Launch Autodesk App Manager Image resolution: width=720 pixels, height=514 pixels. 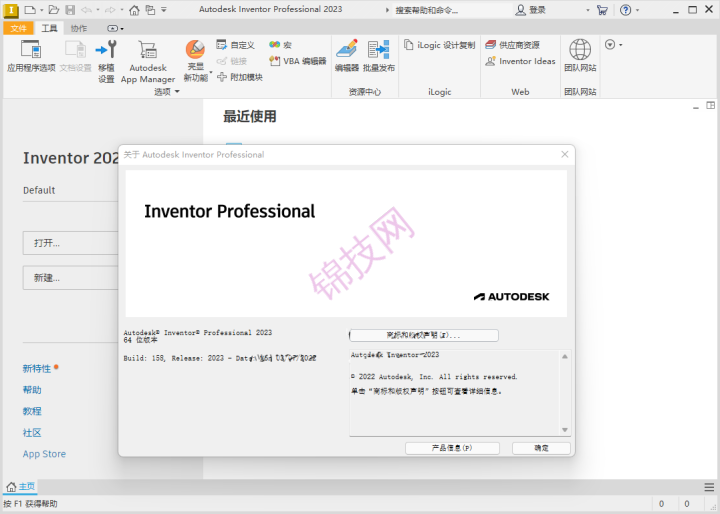148,61
